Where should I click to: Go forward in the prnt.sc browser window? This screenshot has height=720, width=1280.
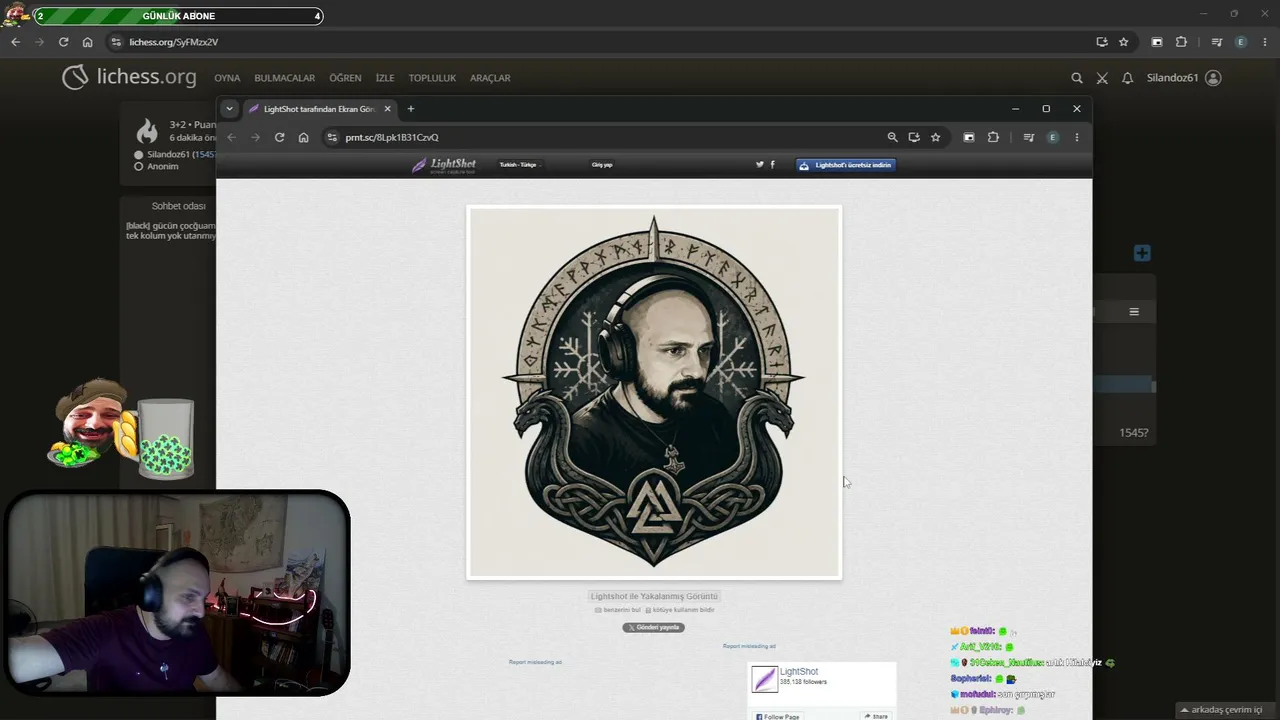255,137
